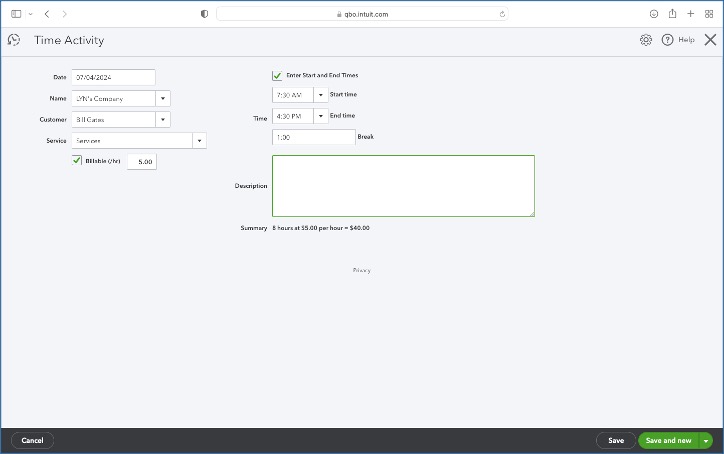Show the tab overview grid icon
This screenshot has width=724, height=454.
[x=709, y=14]
